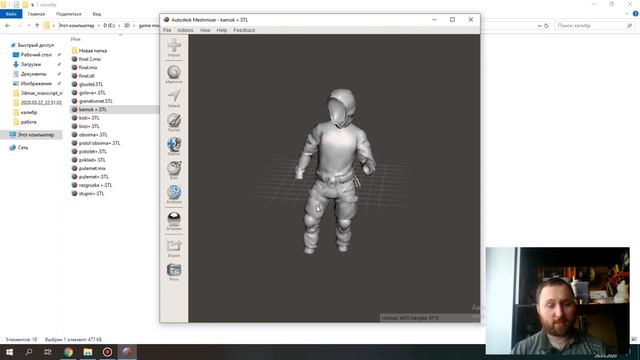Click the Explorer up-directory arrow
The height and width of the screenshot is (360, 640).
[37, 26]
